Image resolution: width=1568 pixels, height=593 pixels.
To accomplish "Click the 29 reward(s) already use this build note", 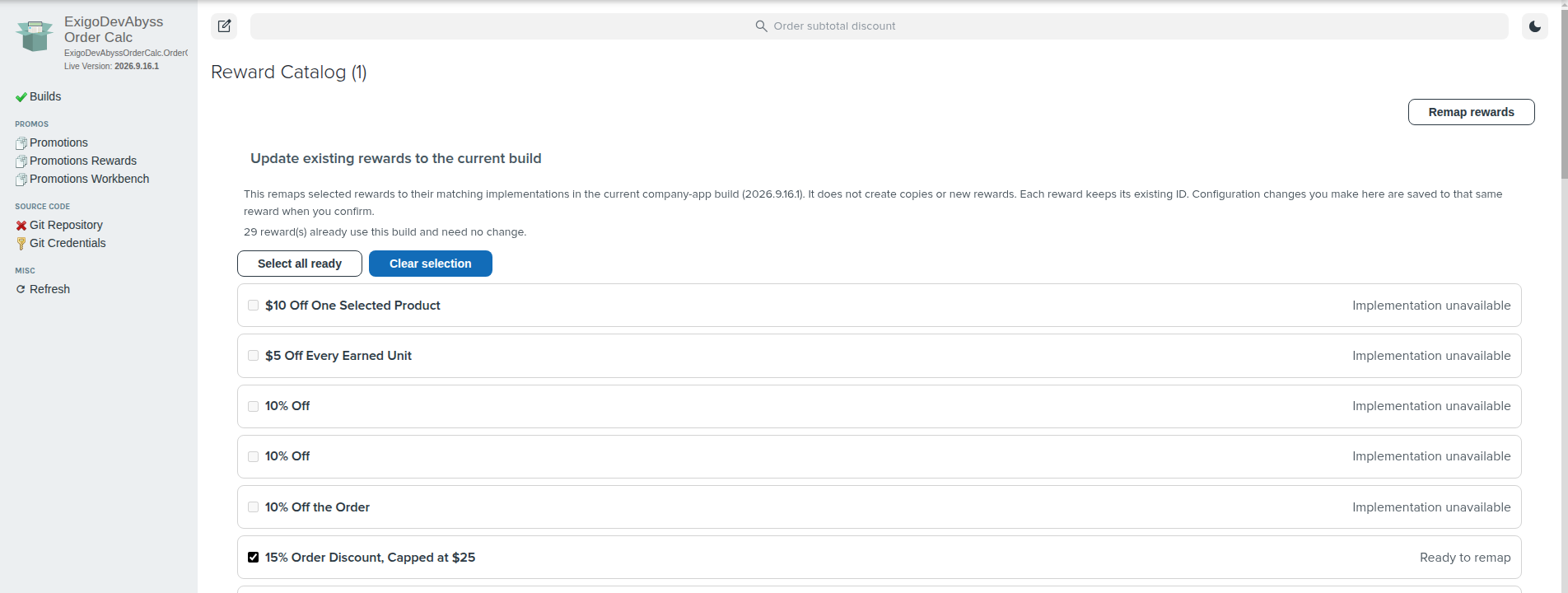I will pyautogui.click(x=385, y=232).
